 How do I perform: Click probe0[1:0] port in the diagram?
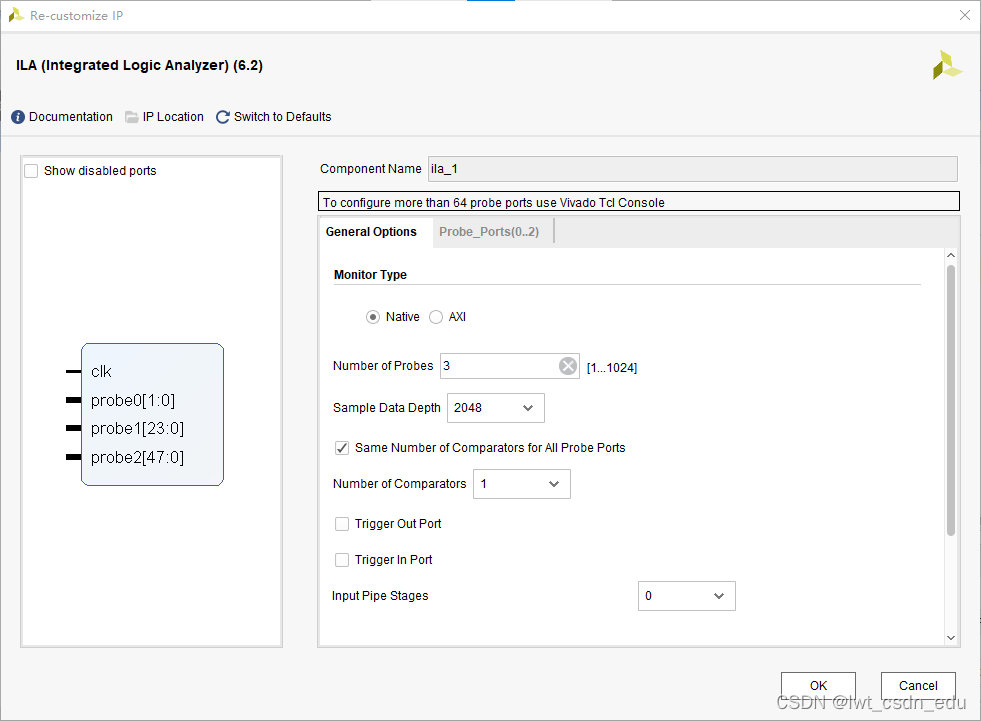pos(133,400)
